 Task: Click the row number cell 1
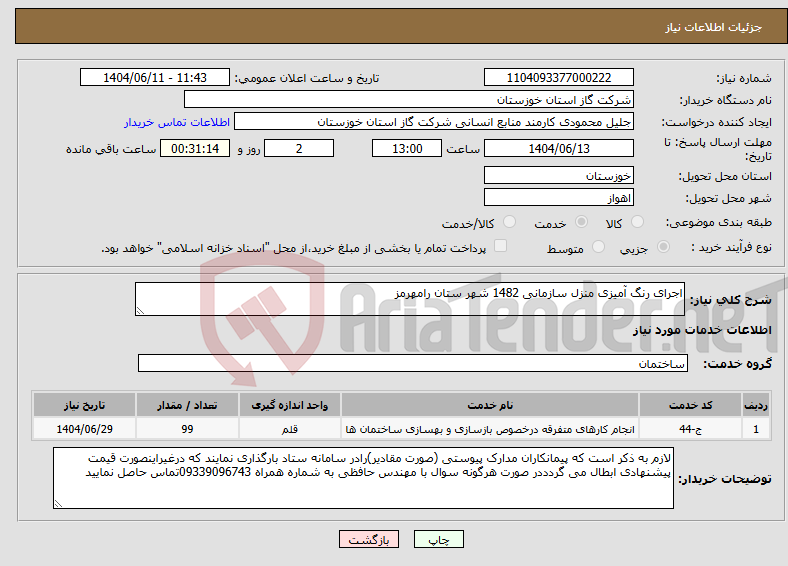[x=756, y=429]
